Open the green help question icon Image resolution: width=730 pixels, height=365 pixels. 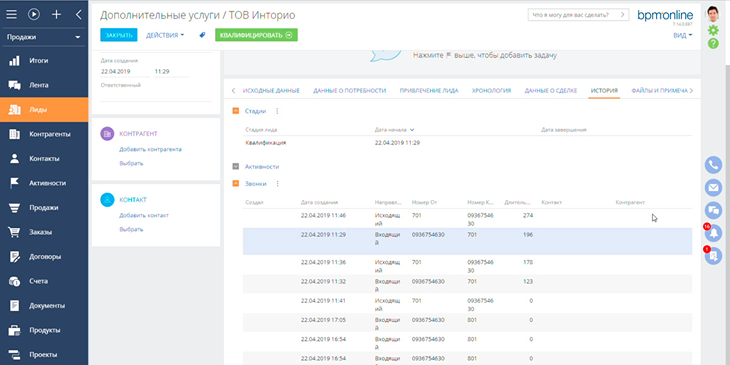(x=713, y=43)
